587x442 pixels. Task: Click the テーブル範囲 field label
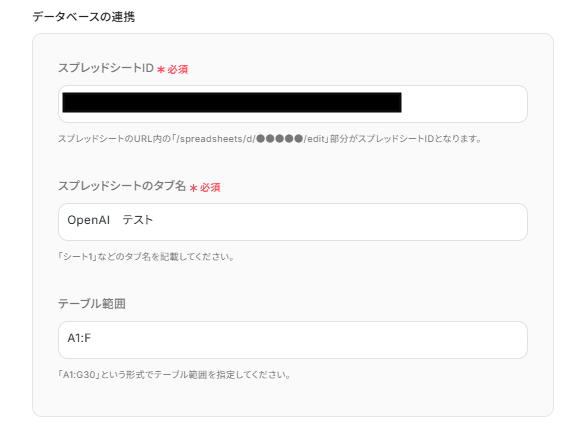pos(92,304)
